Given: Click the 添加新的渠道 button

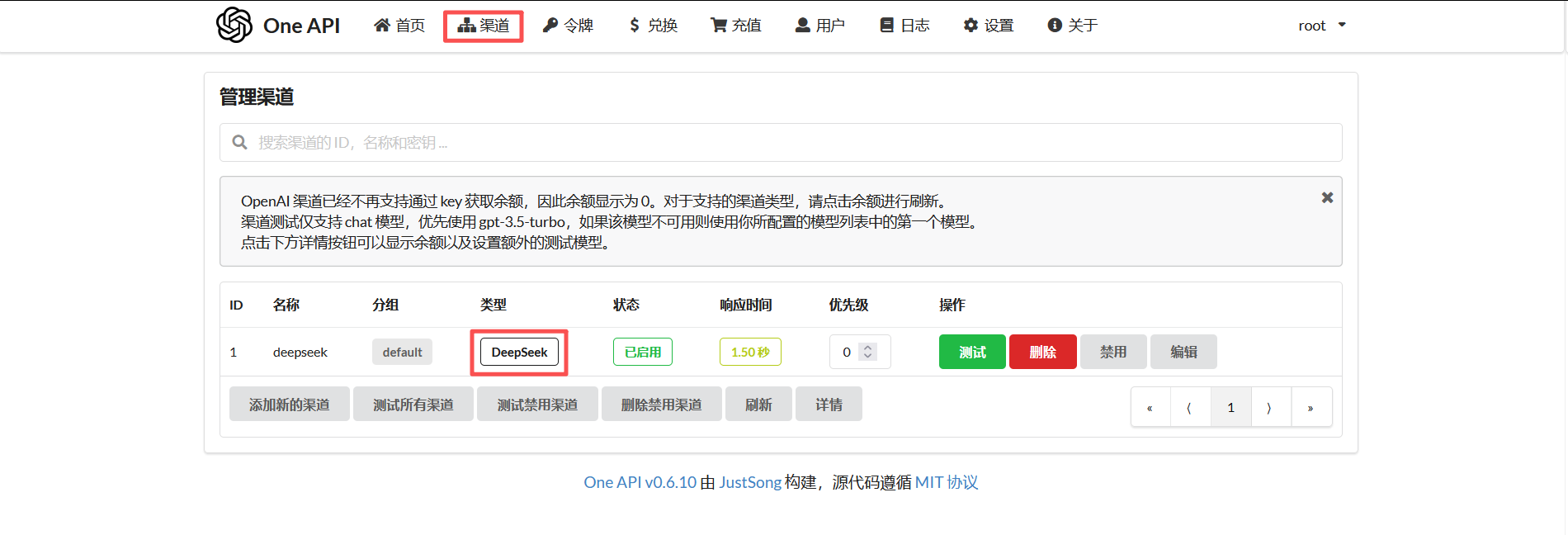Looking at the screenshot, I should point(290,405).
